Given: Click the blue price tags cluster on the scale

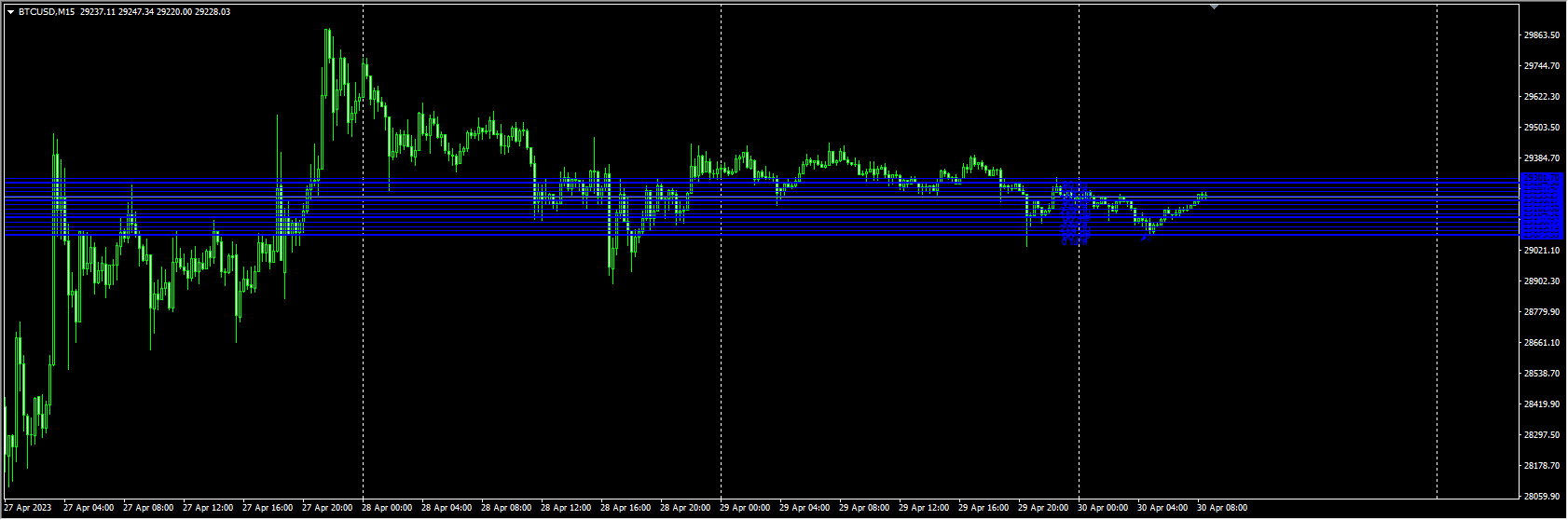Looking at the screenshot, I should pyautogui.click(x=1541, y=206).
